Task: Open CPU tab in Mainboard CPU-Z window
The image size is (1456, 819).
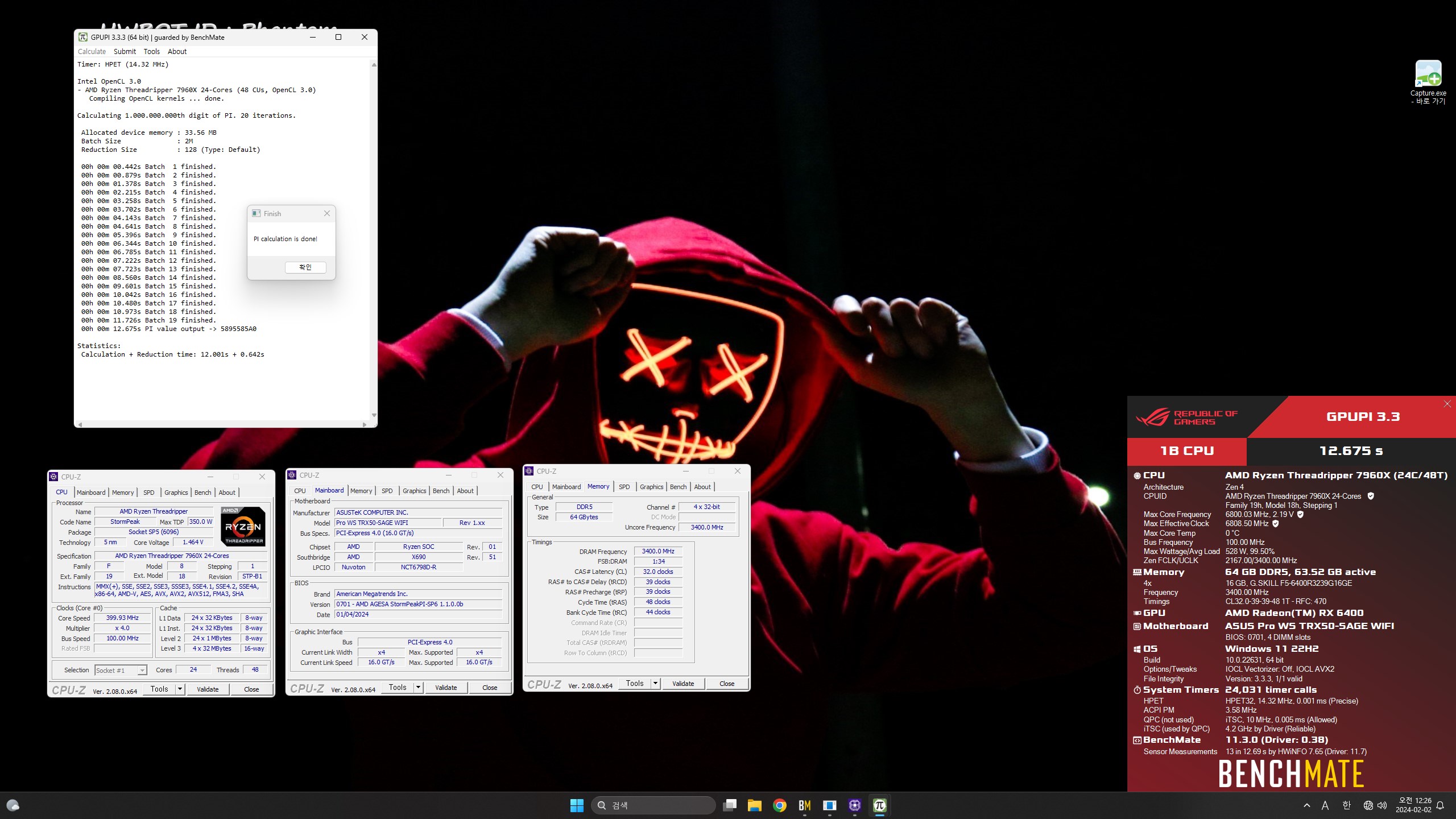Action: (x=300, y=491)
